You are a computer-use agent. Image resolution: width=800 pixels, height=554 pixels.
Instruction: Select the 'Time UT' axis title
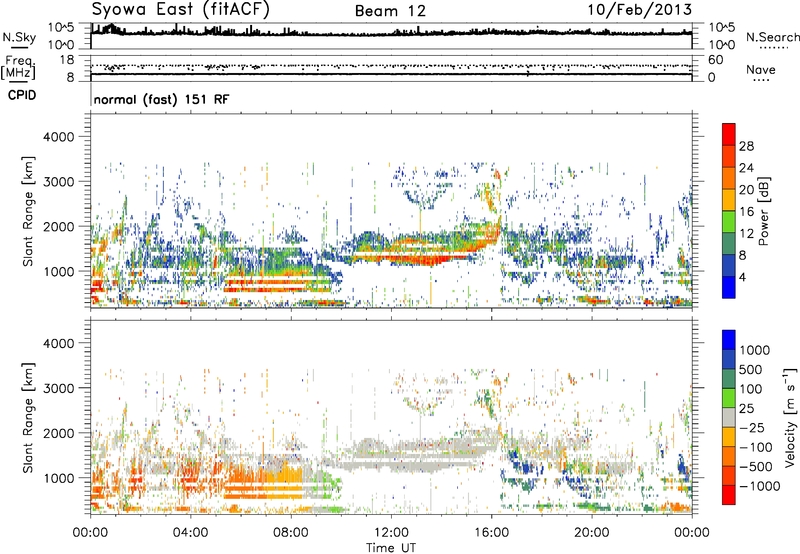click(391, 548)
